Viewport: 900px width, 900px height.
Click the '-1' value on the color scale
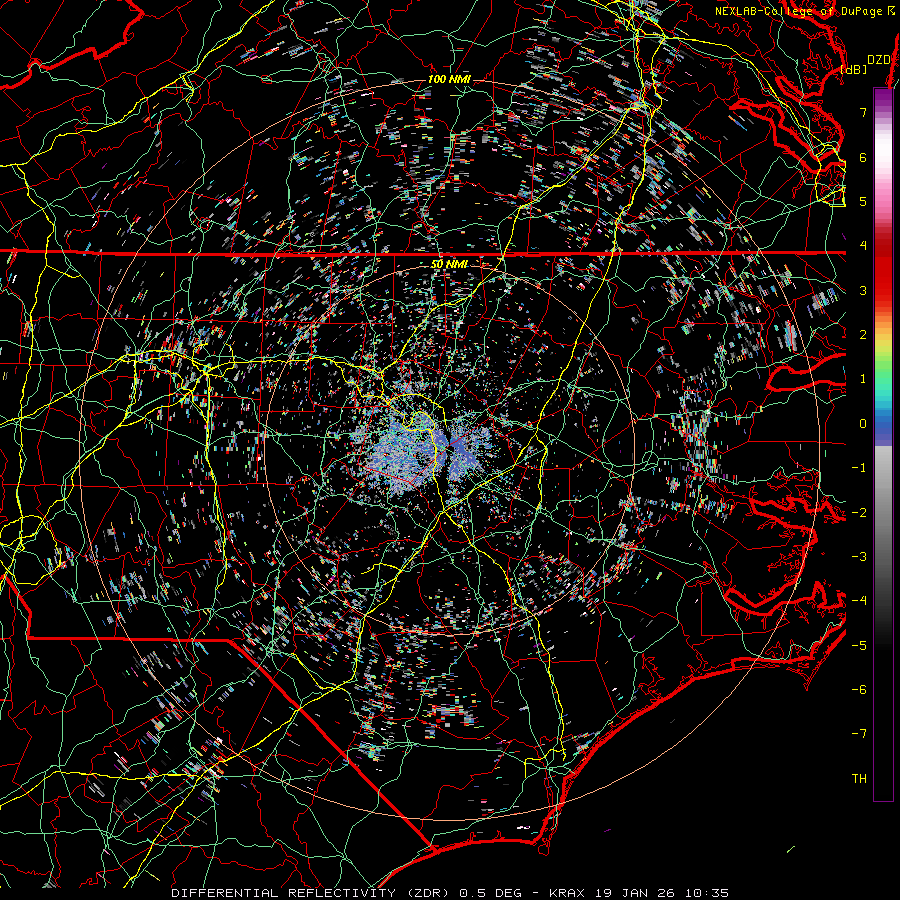coord(859,468)
